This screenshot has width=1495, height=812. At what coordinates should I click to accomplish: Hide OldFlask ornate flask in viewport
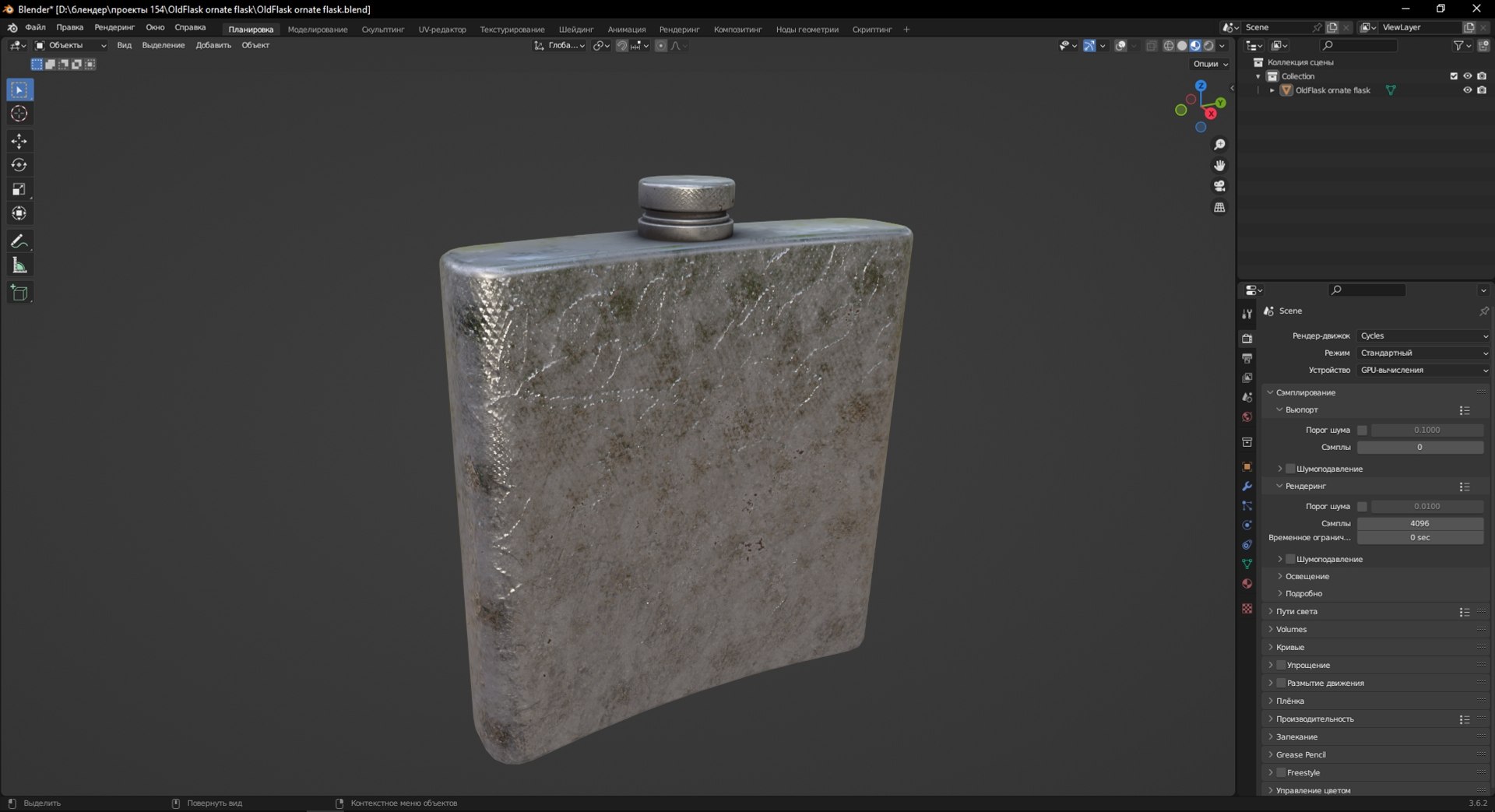1467,90
